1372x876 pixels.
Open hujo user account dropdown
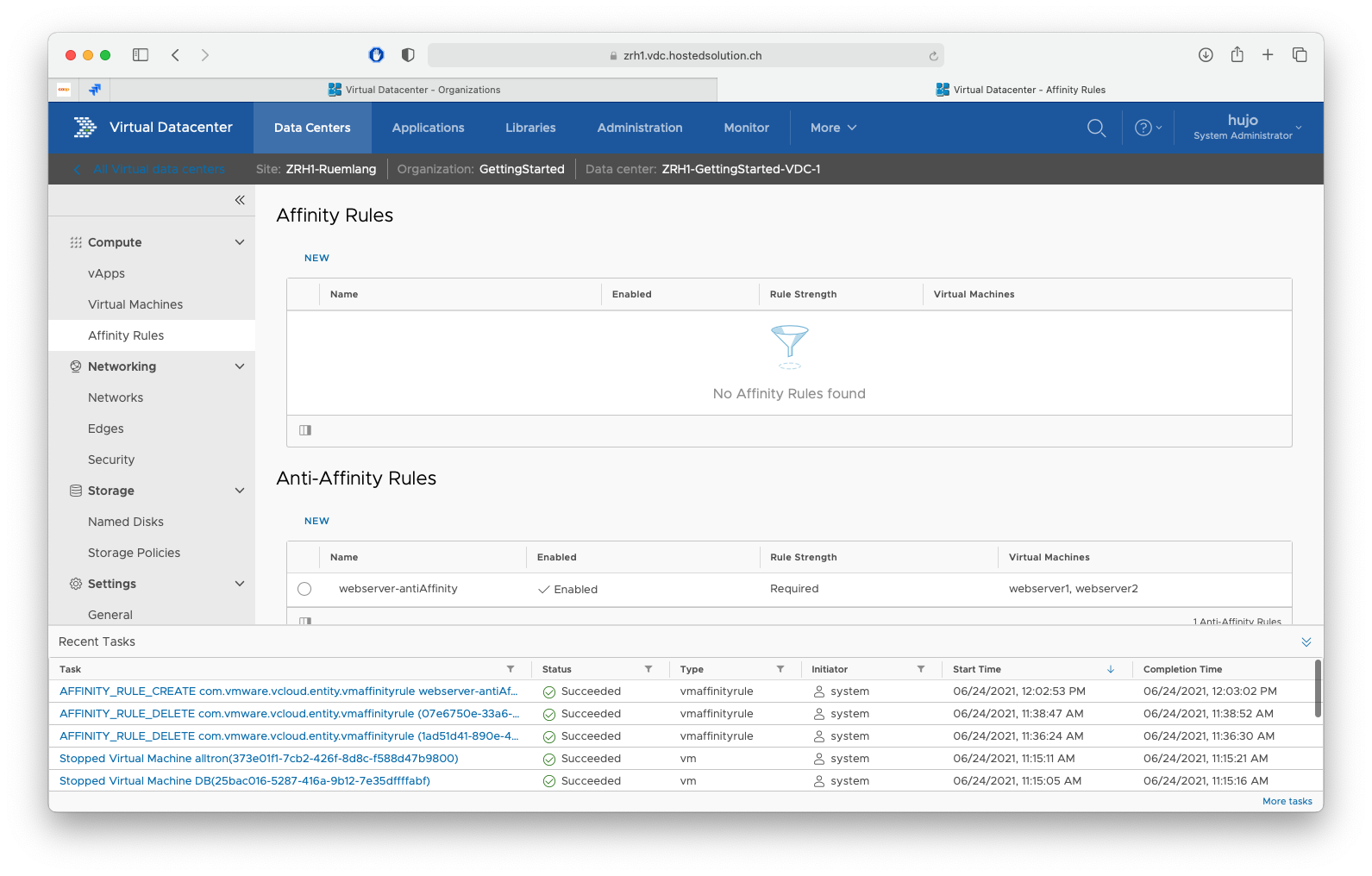1247,128
